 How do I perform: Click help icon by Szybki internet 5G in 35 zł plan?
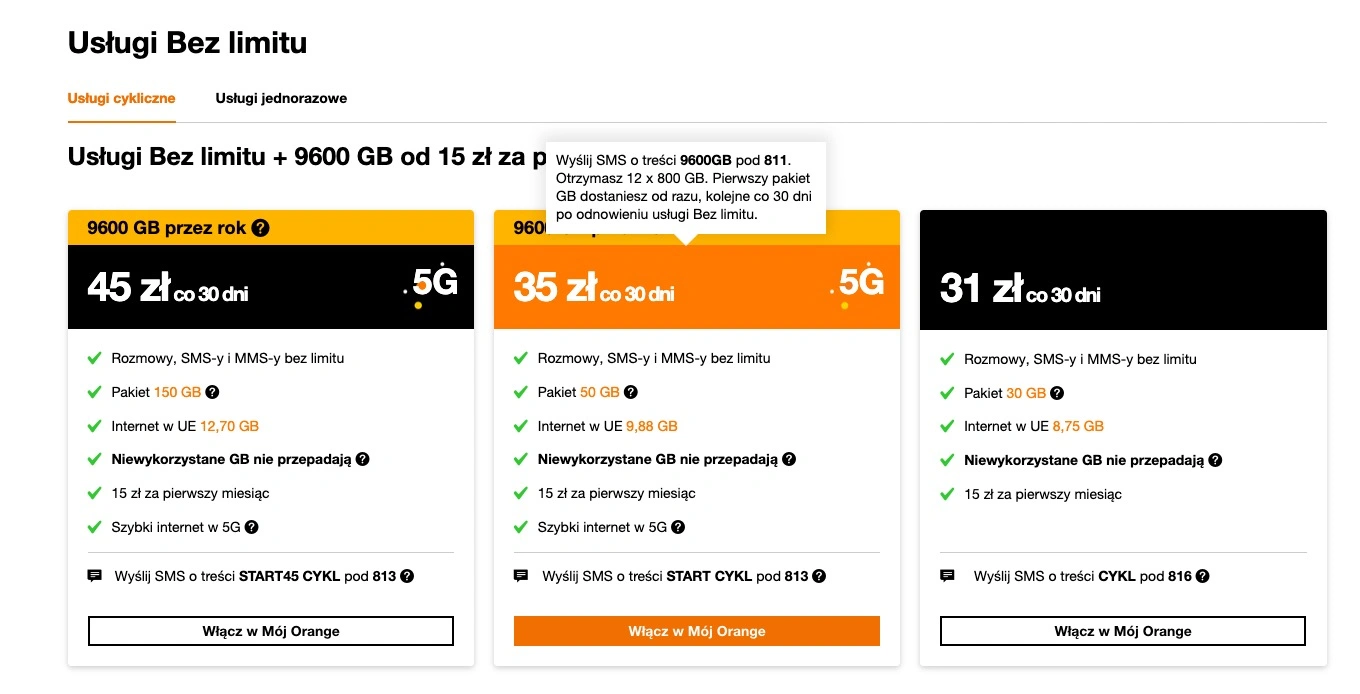[x=678, y=527]
